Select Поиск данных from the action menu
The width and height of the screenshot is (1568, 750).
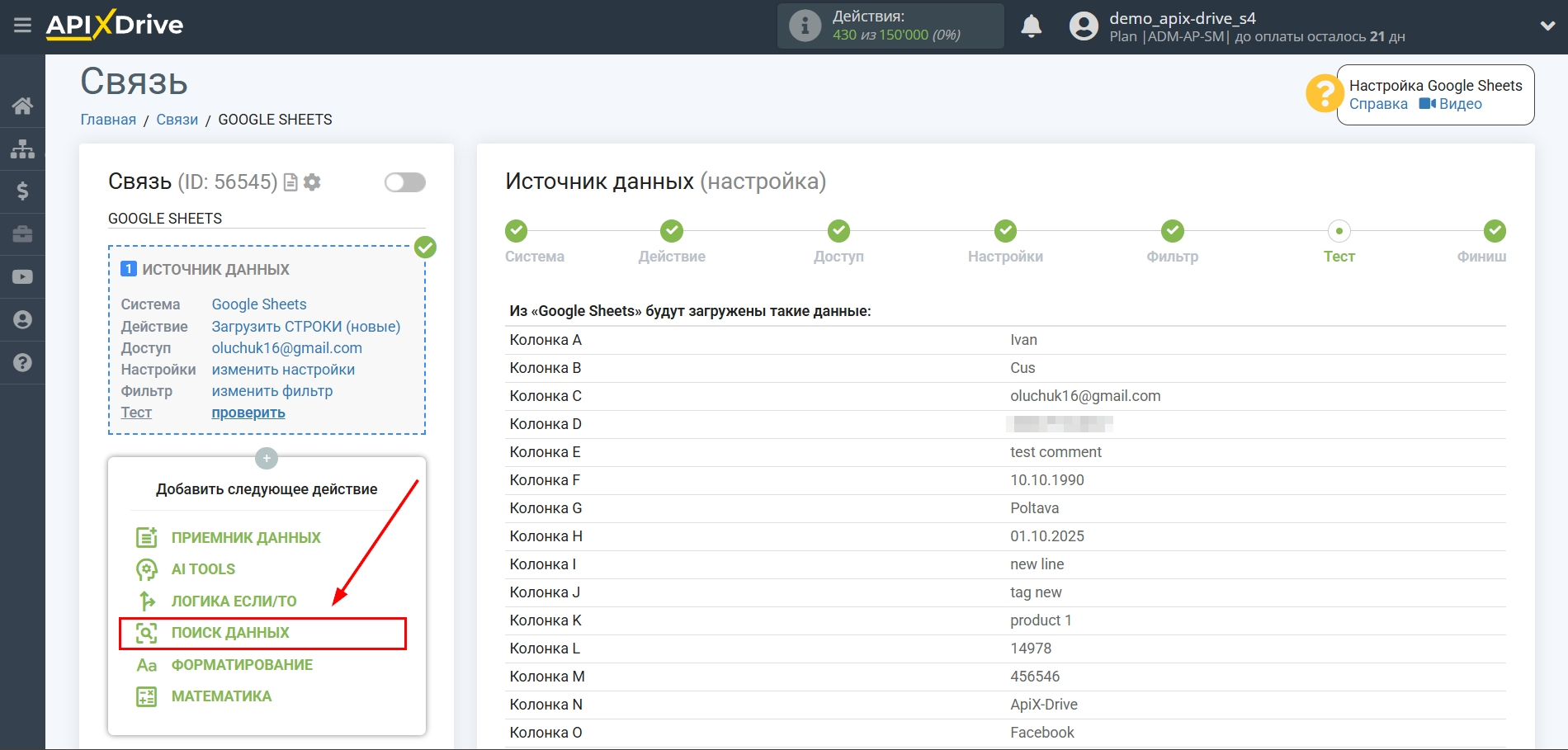pyautogui.click(x=229, y=632)
